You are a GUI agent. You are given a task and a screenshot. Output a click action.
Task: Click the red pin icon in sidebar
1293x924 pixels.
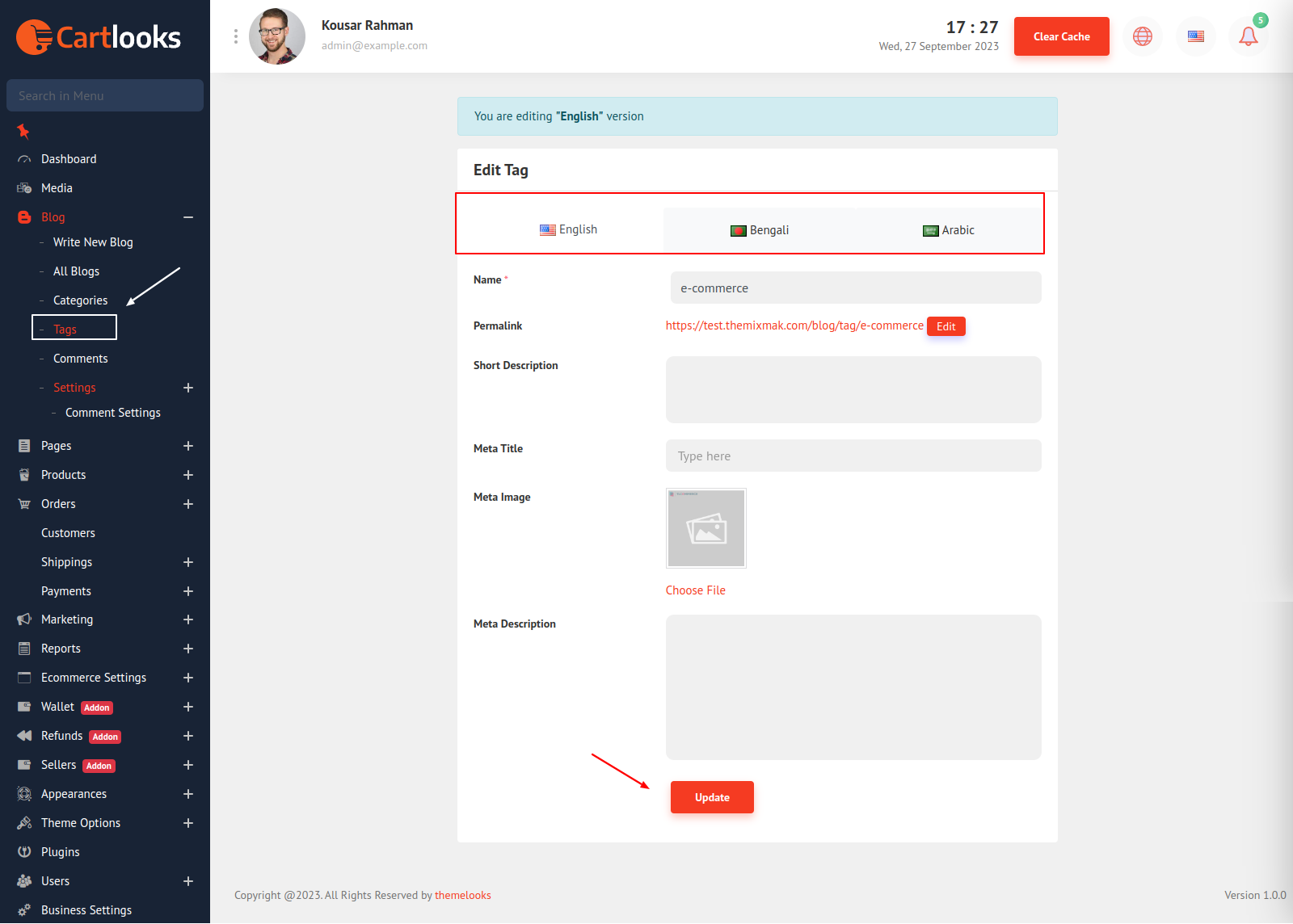coord(23,131)
